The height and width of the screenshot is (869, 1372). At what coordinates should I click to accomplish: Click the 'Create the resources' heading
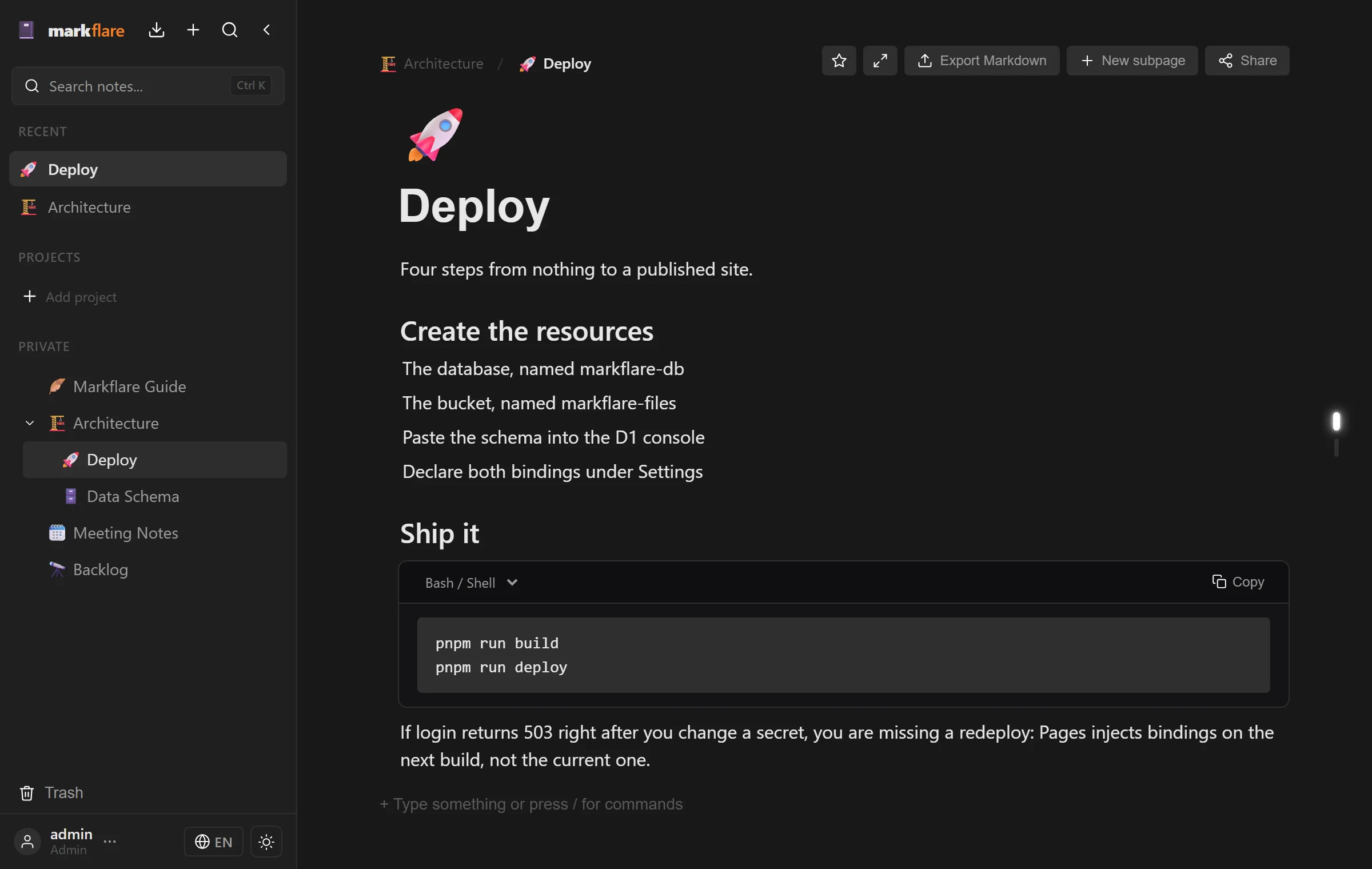click(527, 332)
